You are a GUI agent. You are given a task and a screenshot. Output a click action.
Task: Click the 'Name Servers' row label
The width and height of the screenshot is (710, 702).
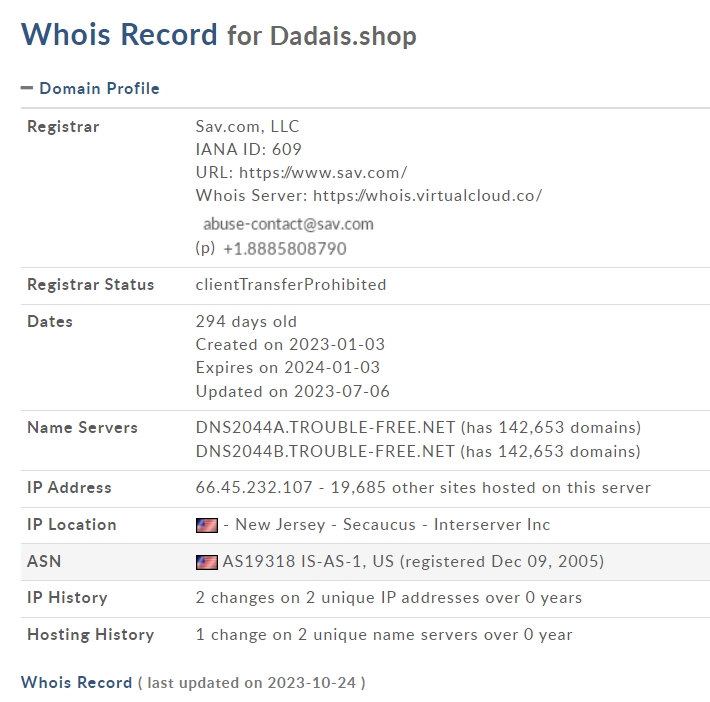[x=82, y=428]
